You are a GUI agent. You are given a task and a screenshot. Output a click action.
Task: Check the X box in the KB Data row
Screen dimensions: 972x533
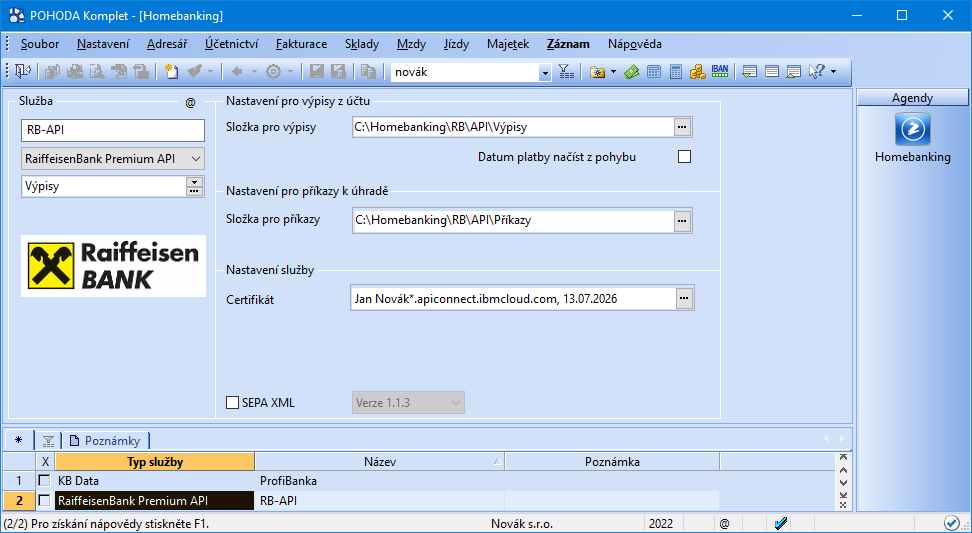(x=45, y=480)
